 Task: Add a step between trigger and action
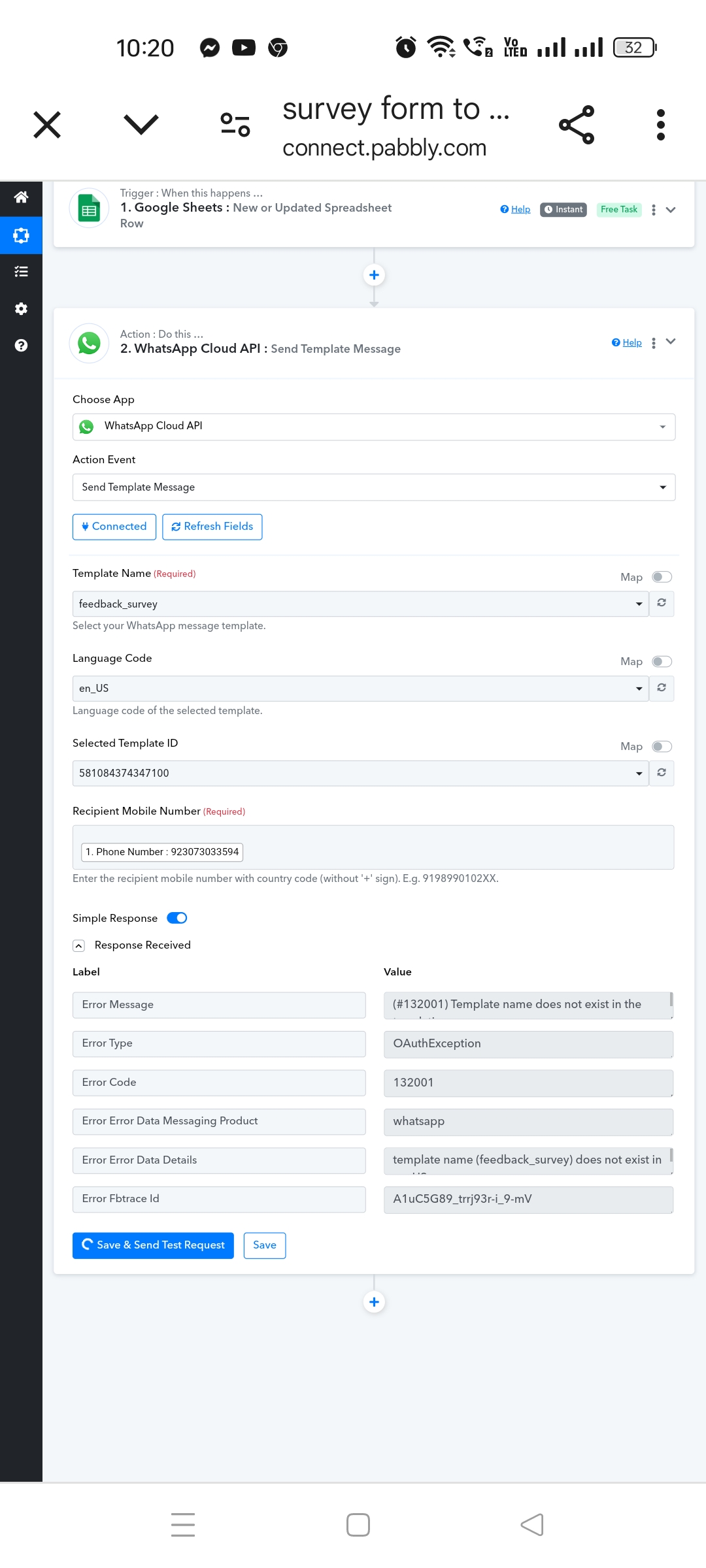coord(374,275)
